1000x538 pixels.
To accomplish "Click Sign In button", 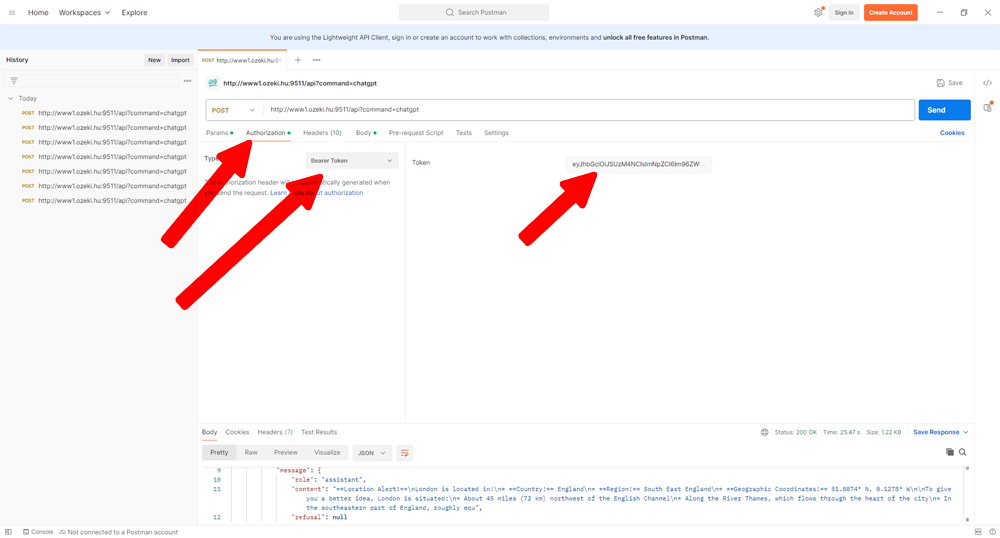I will click(x=844, y=13).
